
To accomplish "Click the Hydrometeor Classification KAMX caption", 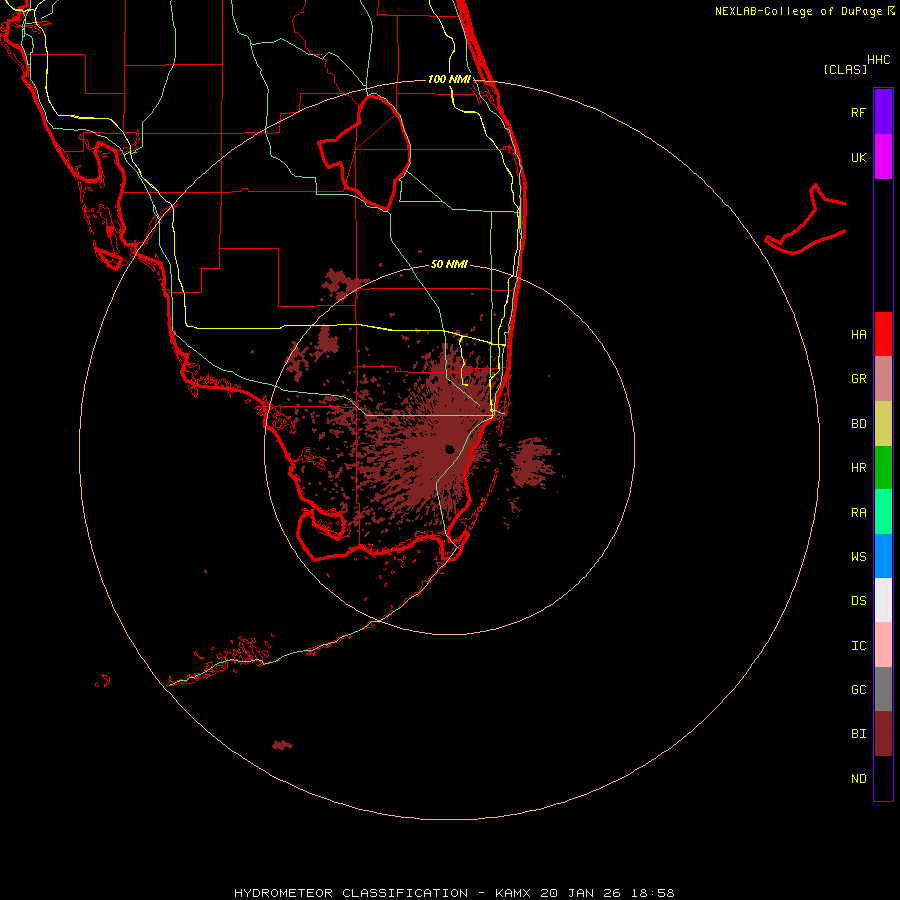I will coord(454,893).
